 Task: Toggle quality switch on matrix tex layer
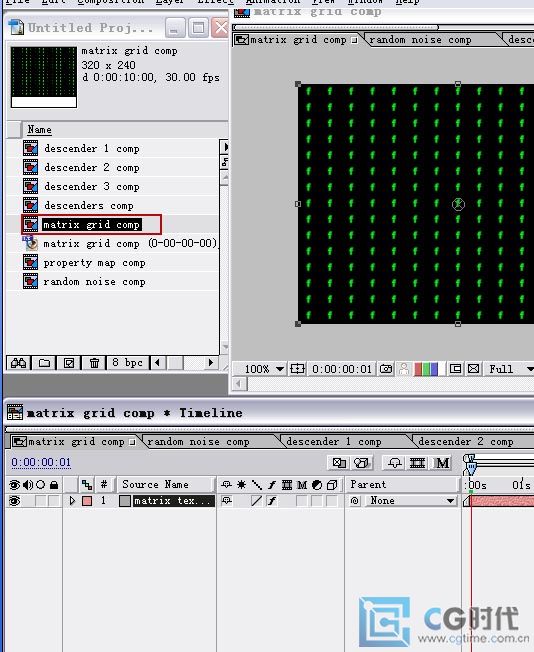(256, 501)
